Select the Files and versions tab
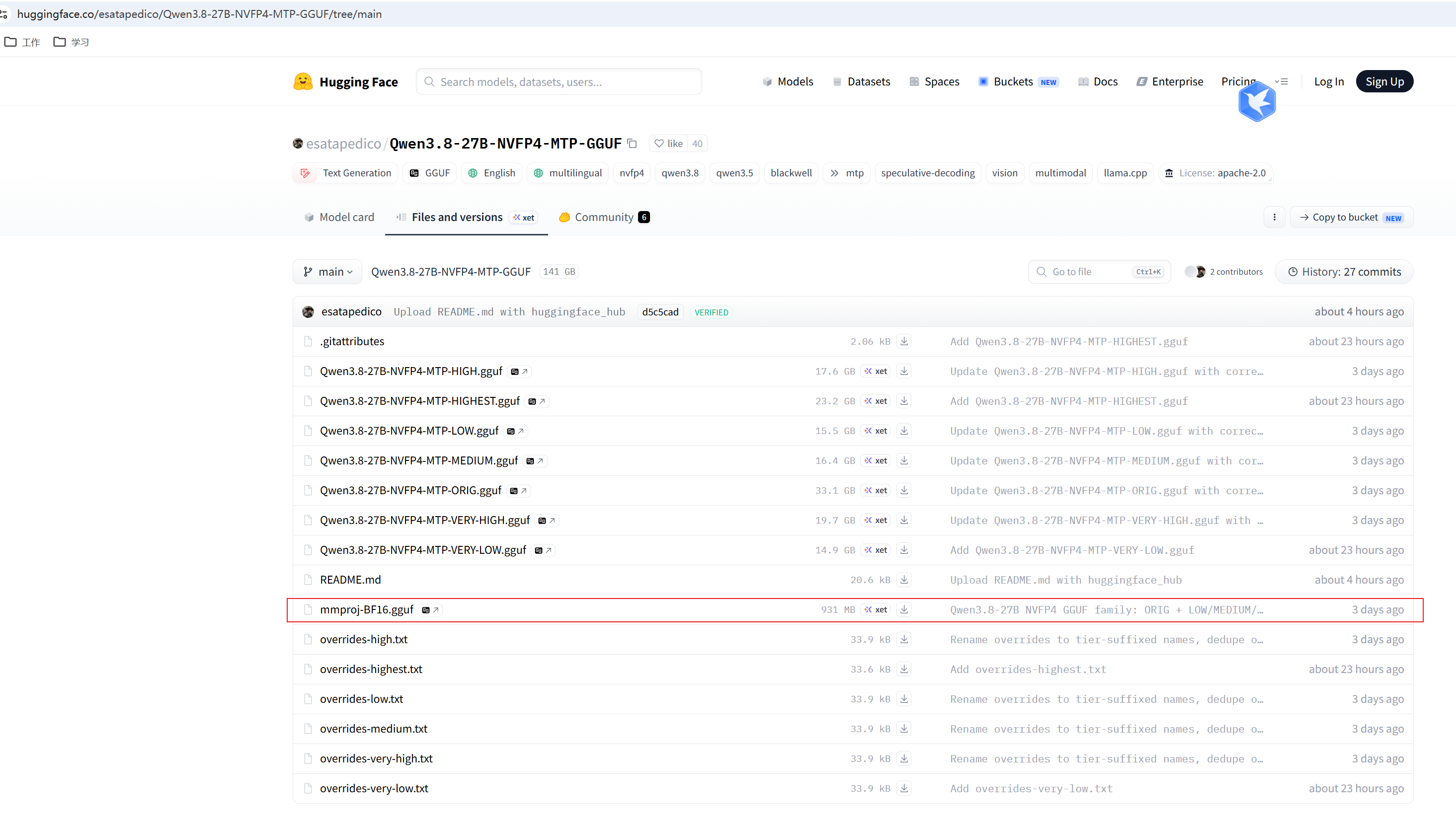Image resolution: width=1456 pixels, height=824 pixels. [467, 218]
